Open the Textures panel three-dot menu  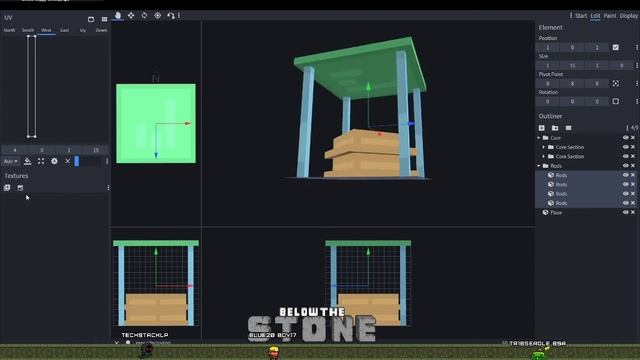(x=108, y=187)
